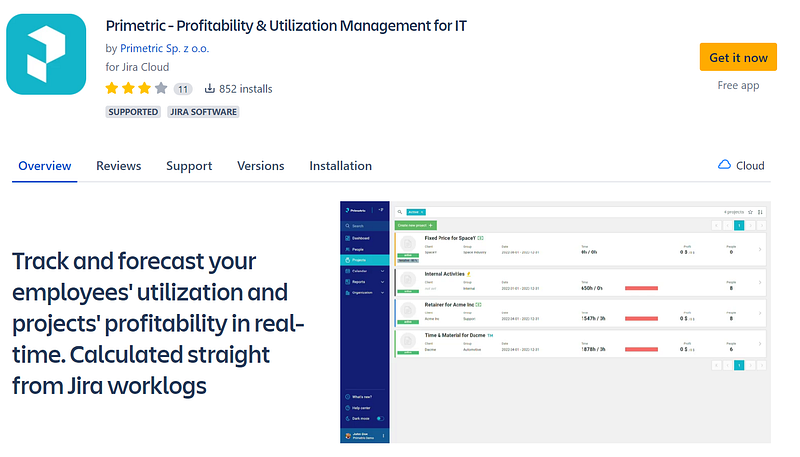Click the Primetric app logo icon
The image size is (800, 457).
(46, 55)
